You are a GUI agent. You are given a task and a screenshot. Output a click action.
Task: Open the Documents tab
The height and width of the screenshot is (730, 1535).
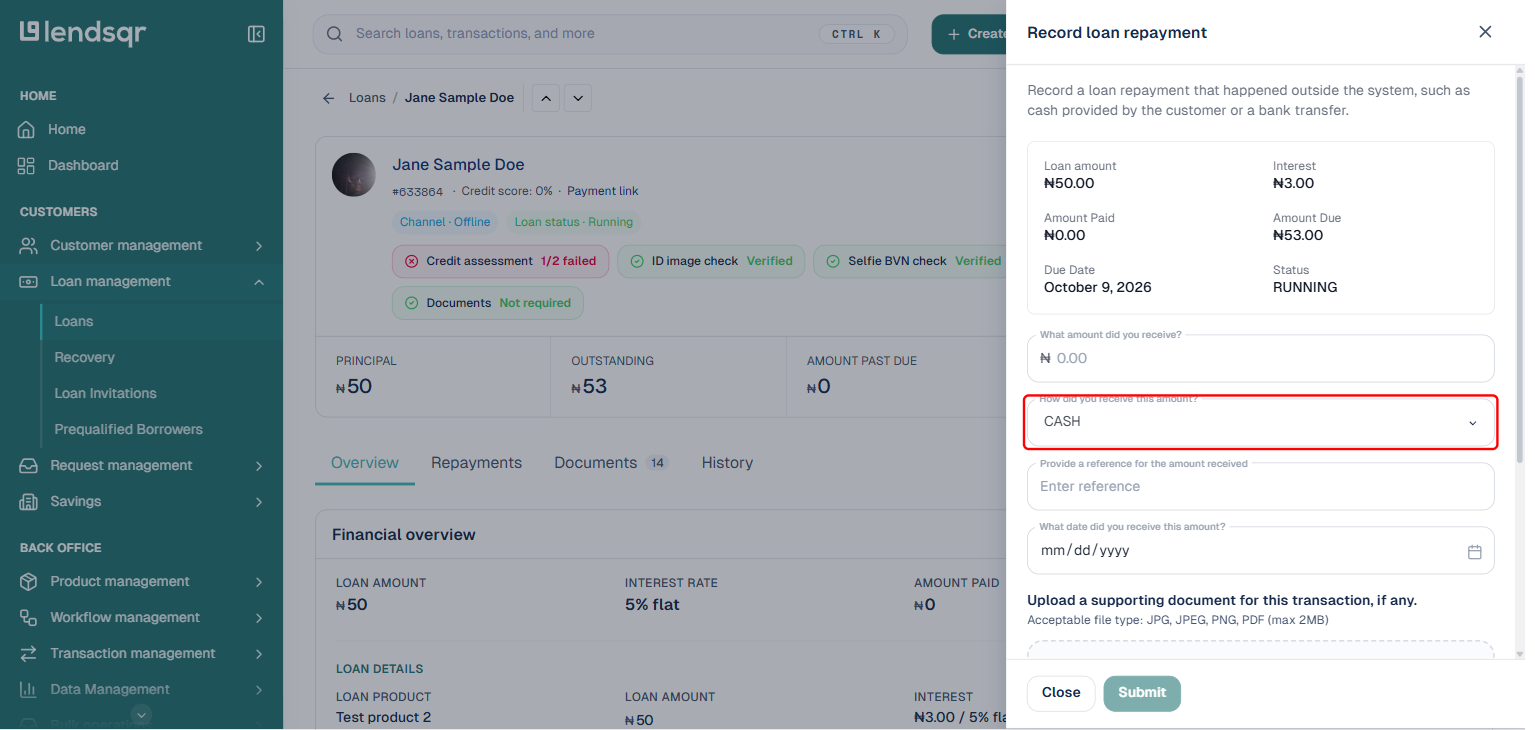pyautogui.click(x=611, y=463)
